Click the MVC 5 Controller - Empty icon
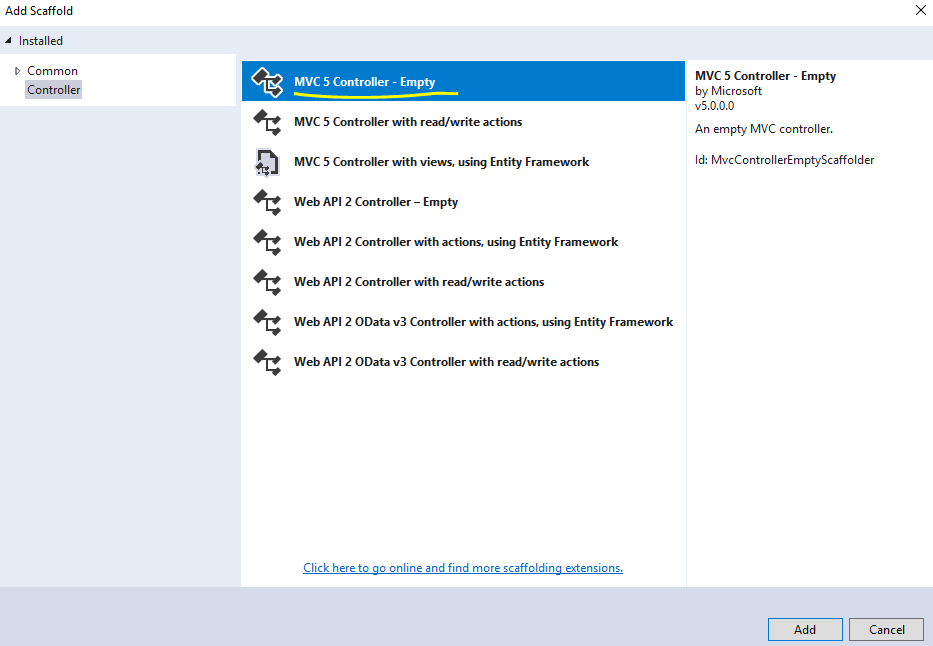 coord(267,81)
